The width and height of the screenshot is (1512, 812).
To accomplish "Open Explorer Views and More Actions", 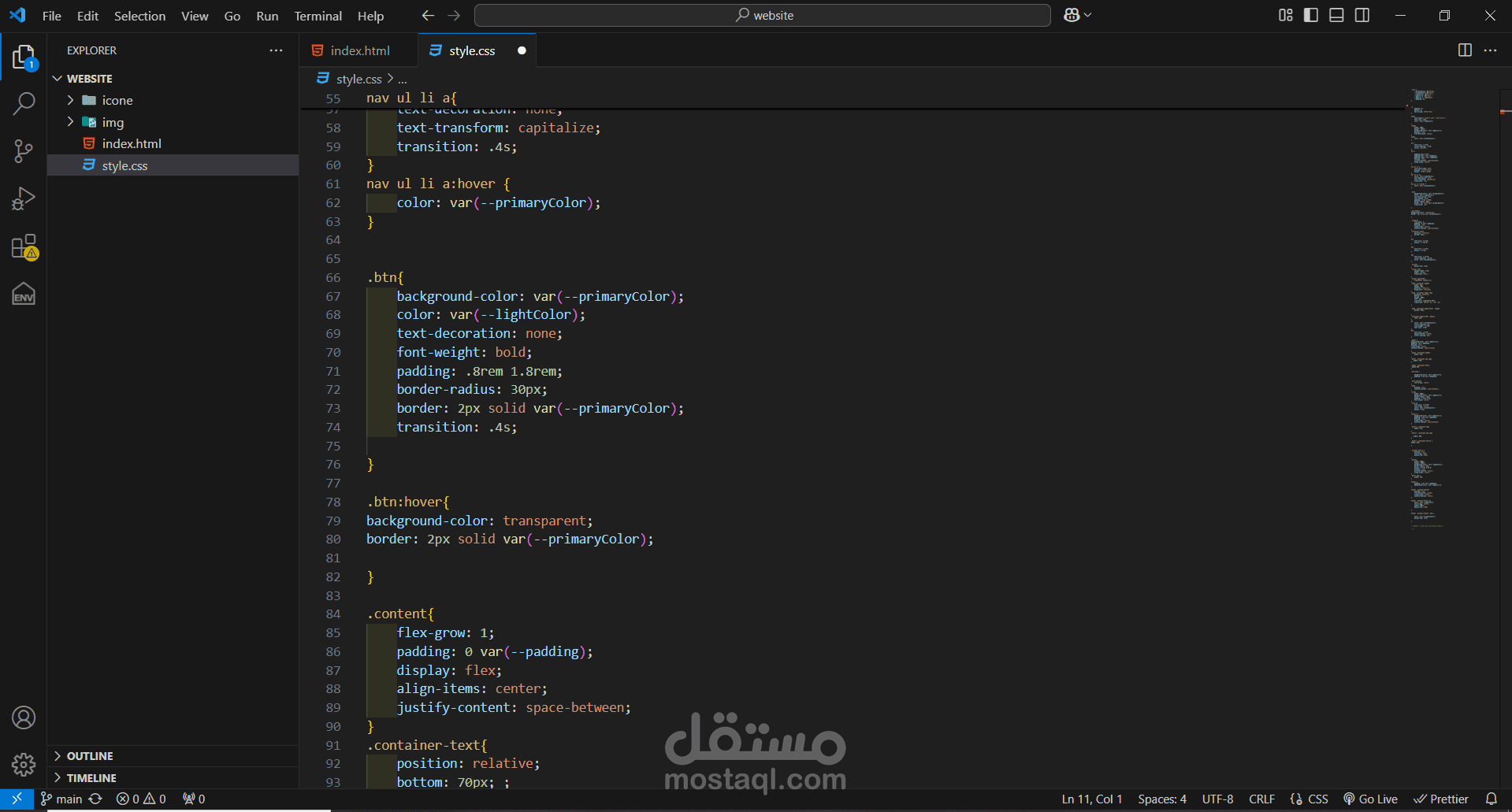I will pos(276,50).
